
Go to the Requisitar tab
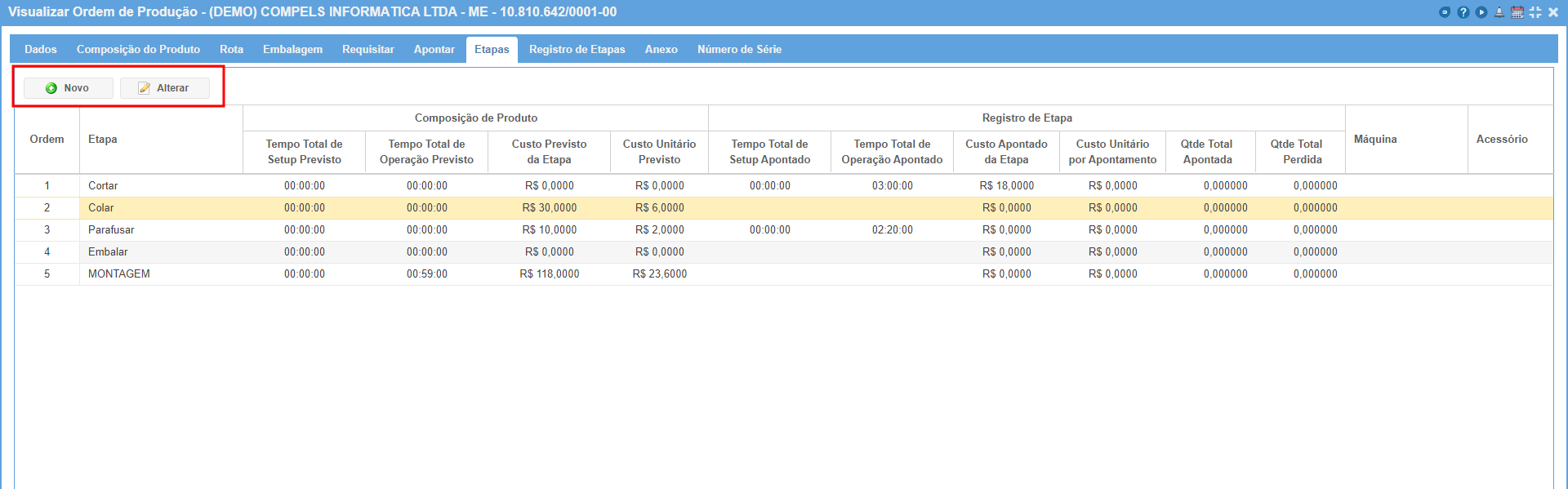[367, 50]
